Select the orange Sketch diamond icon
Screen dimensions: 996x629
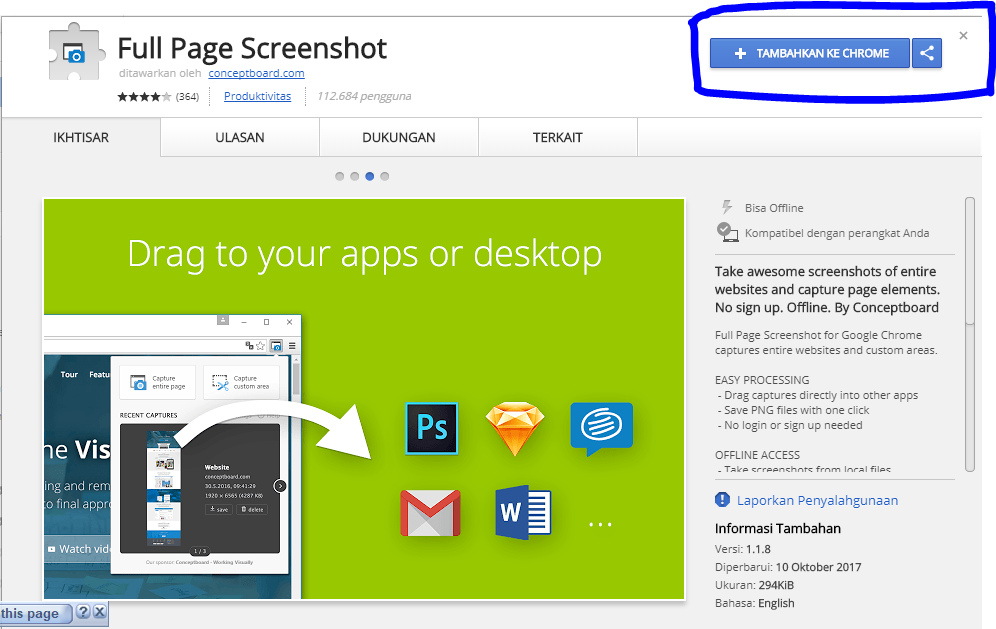[x=515, y=426]
